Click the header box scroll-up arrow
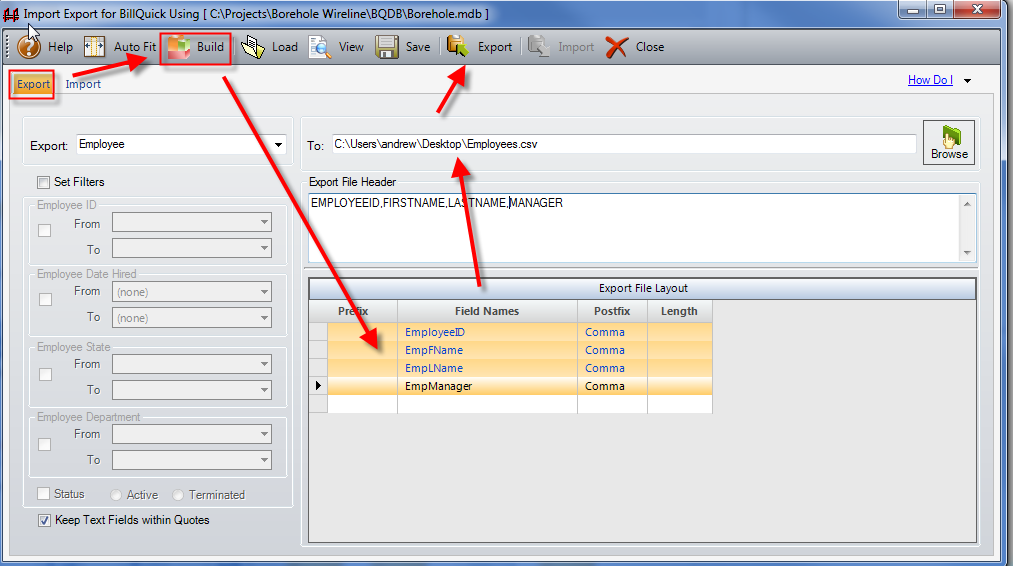This screenshot has height=566, width=1013. point(967,204)
